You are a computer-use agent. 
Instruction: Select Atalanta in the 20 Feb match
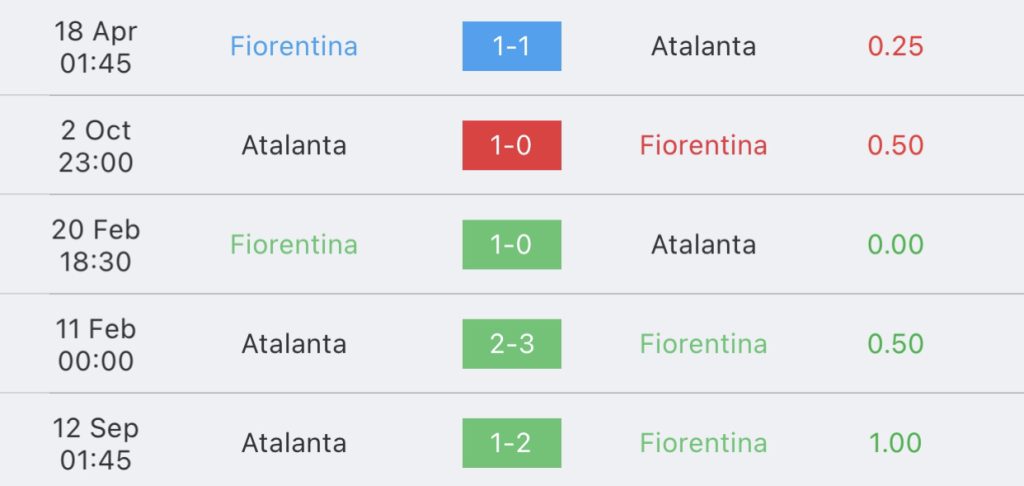coord(703,244)
